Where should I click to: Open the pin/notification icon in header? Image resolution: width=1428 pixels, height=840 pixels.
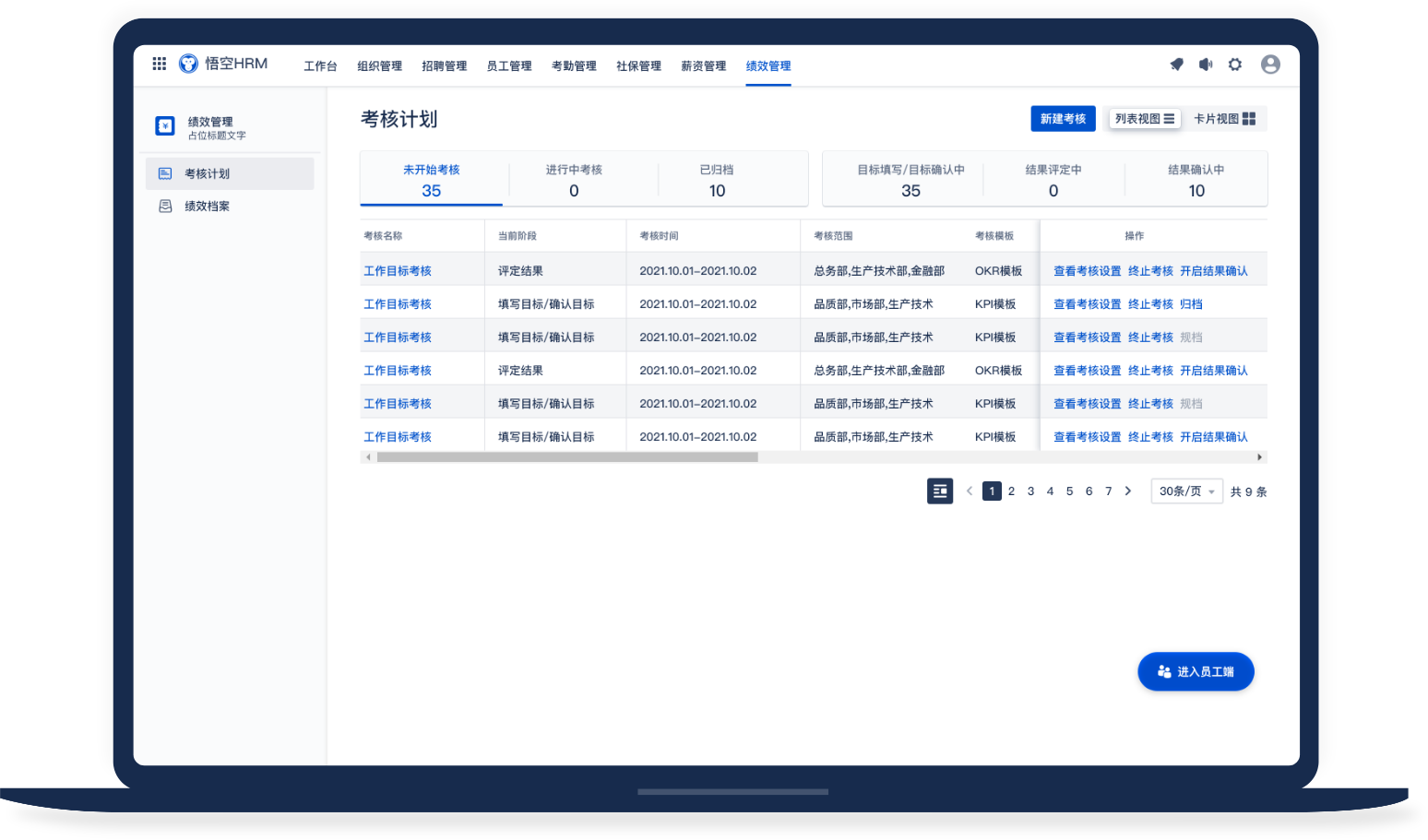[x=1176, y=65]
